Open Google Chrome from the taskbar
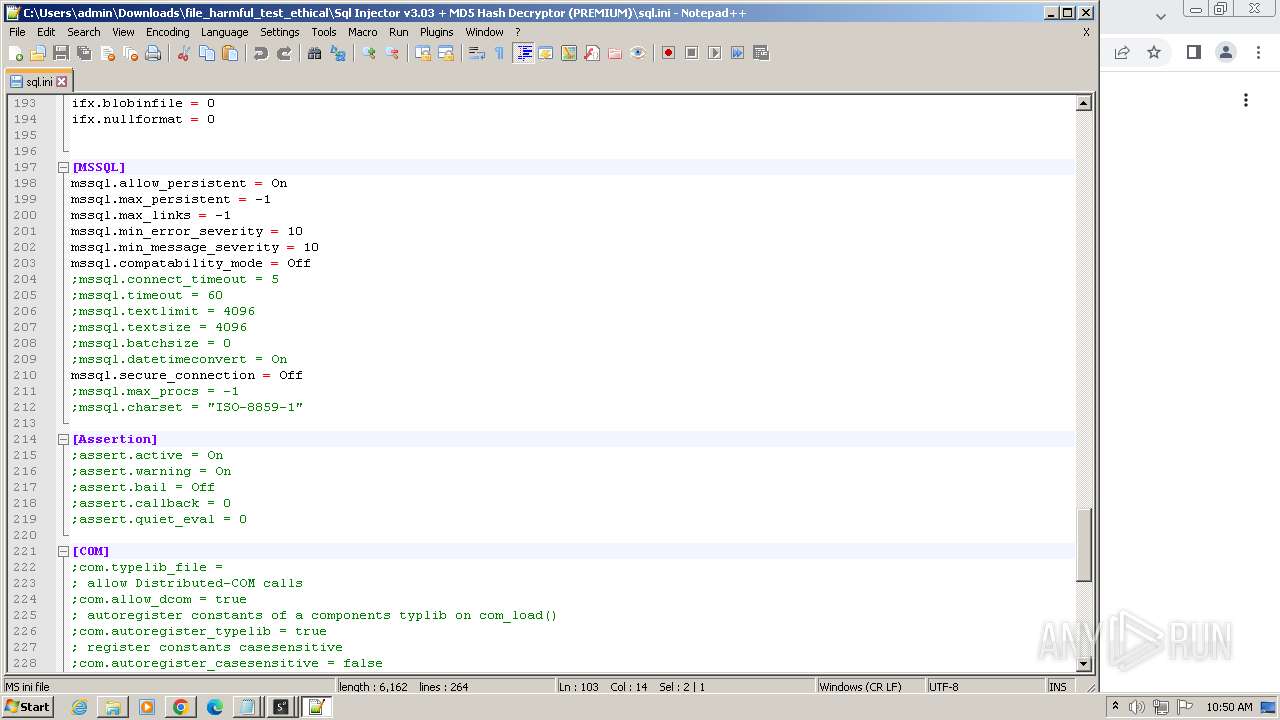Viewport: 1280px width, 720px height. click(x=180, y=707)
